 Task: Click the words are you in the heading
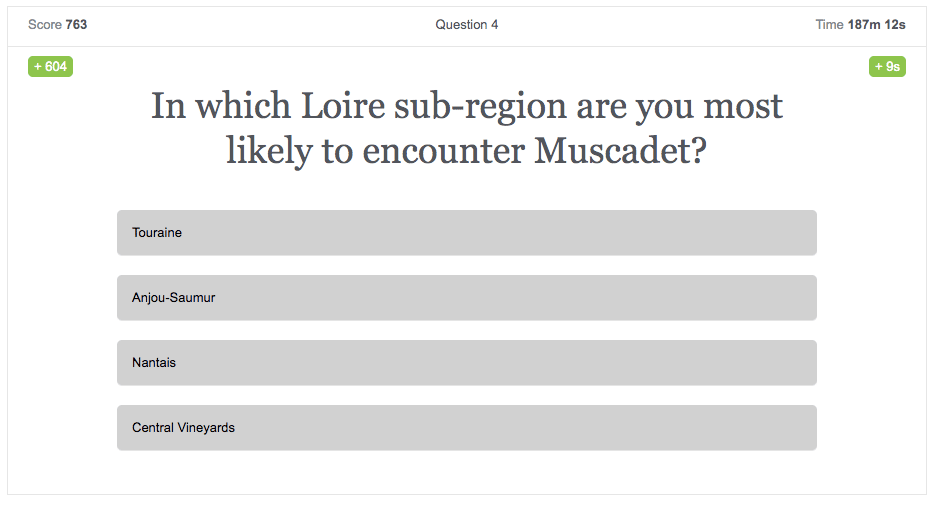635,109
